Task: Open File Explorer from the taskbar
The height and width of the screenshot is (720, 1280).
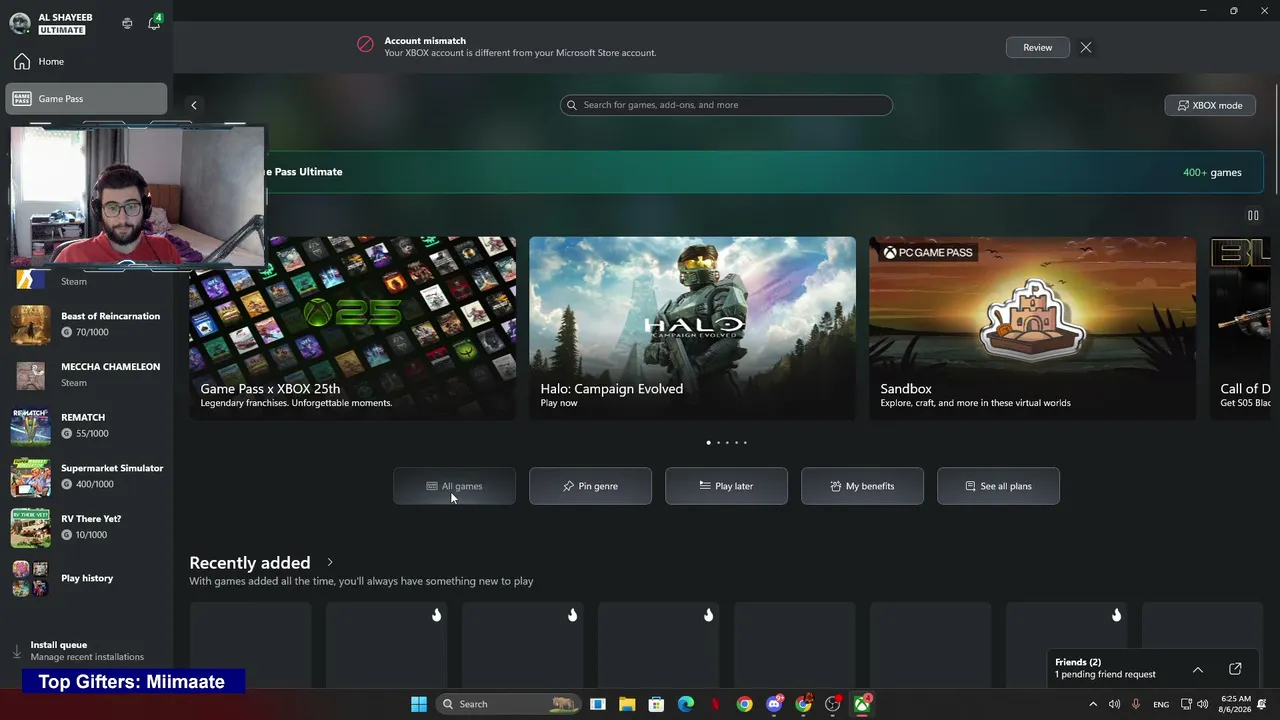Action: click(x=627, y=704)
